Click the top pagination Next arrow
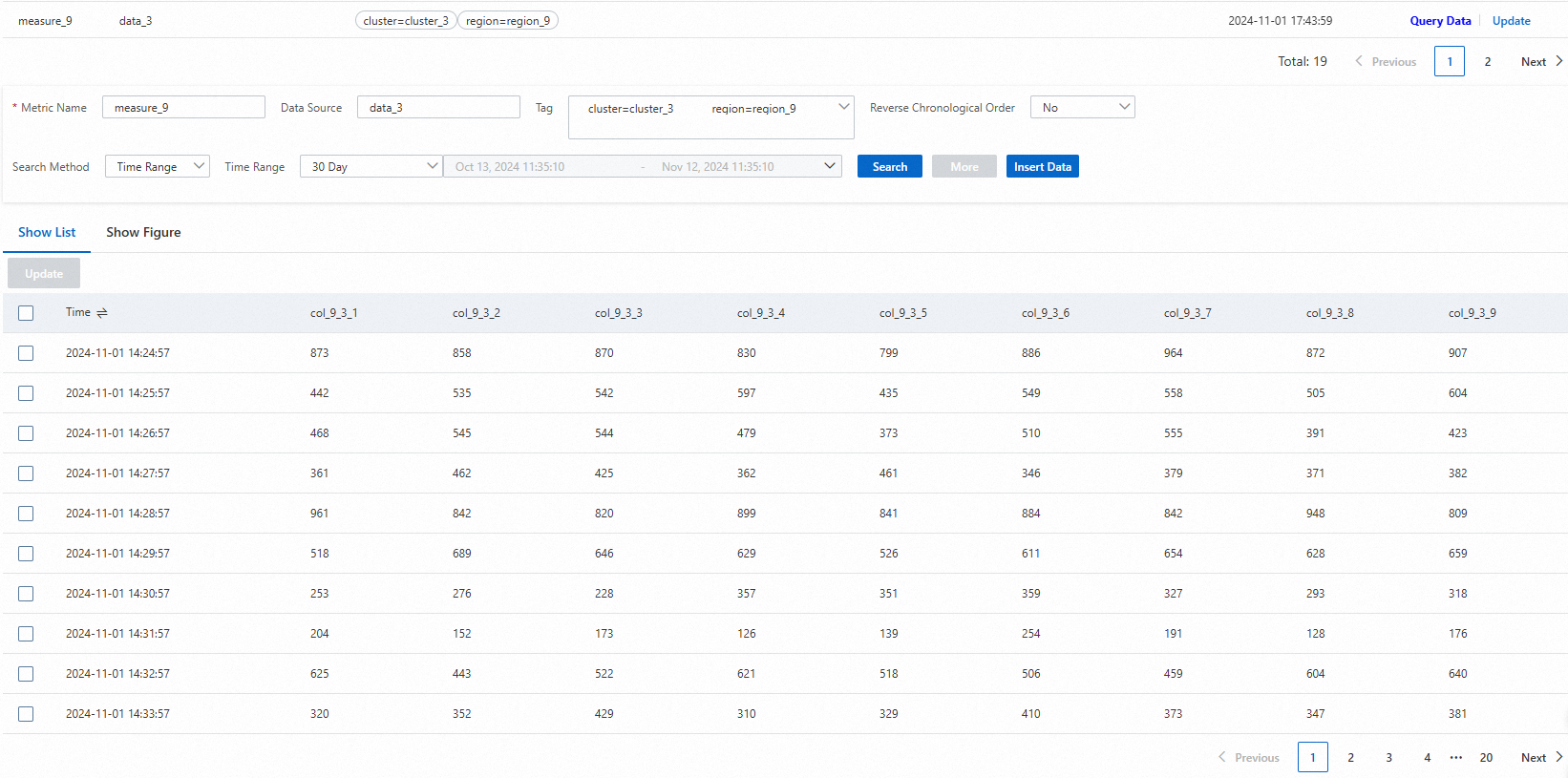1568x778 pixels. [1558, 61]
